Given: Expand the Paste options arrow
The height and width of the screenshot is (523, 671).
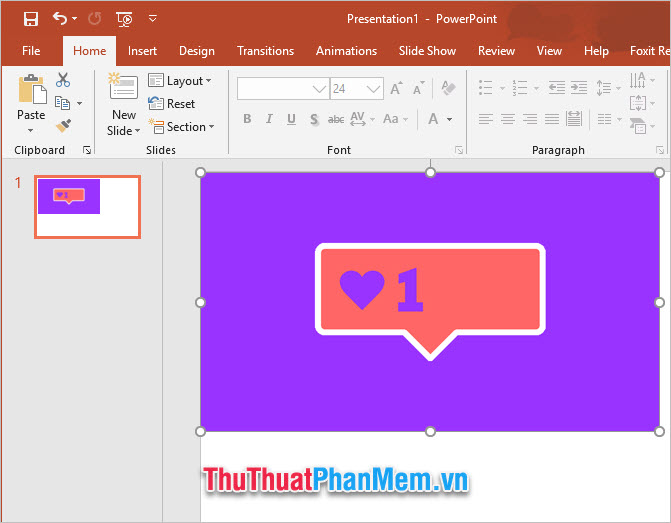Looking at the screenshot, I should (x=30, y=131).
